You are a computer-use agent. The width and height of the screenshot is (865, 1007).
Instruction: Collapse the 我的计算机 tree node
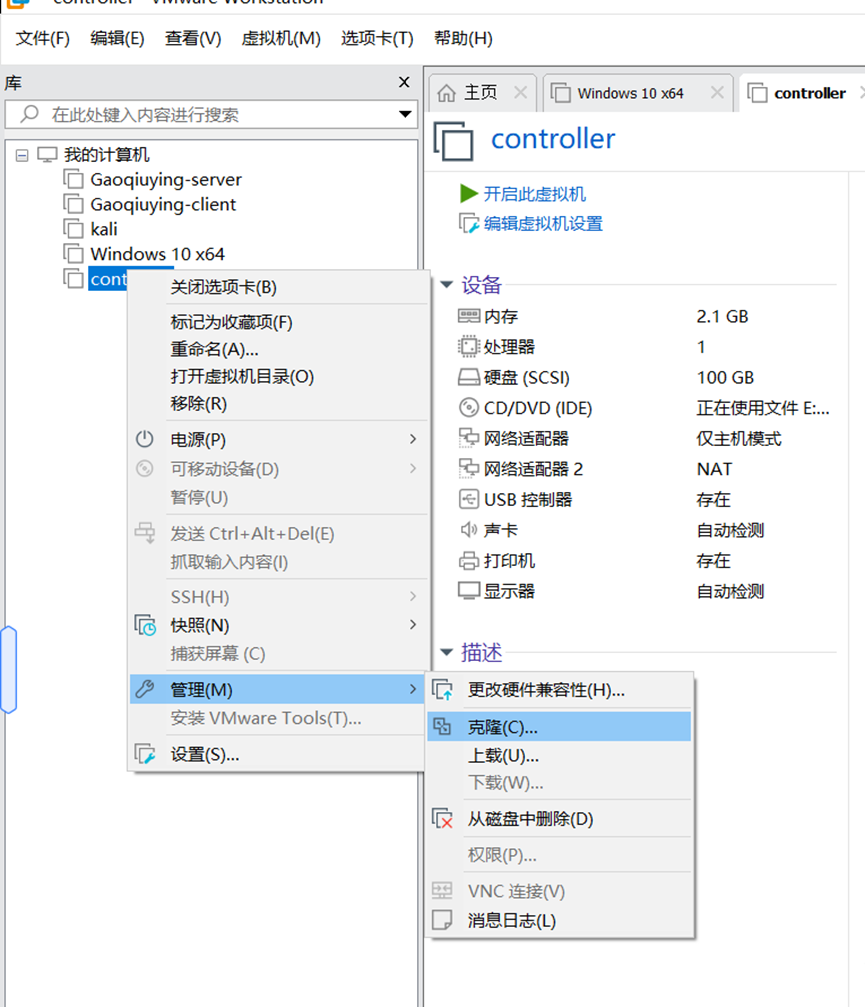coord(22,155)
